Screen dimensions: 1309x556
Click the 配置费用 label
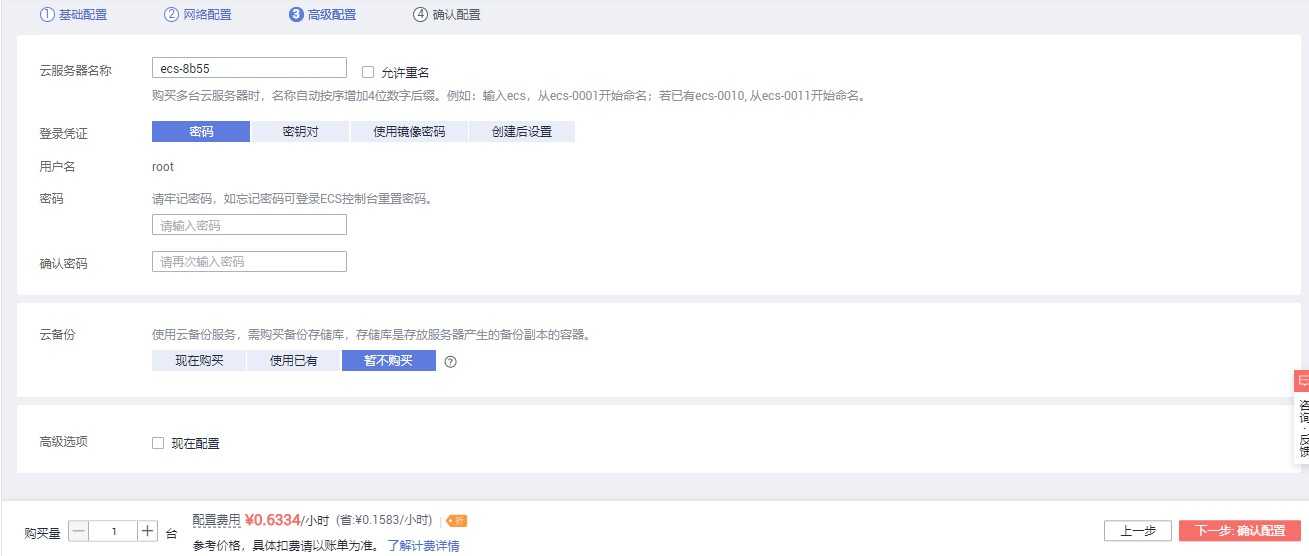pyautogui.click(x=216, y=520)
